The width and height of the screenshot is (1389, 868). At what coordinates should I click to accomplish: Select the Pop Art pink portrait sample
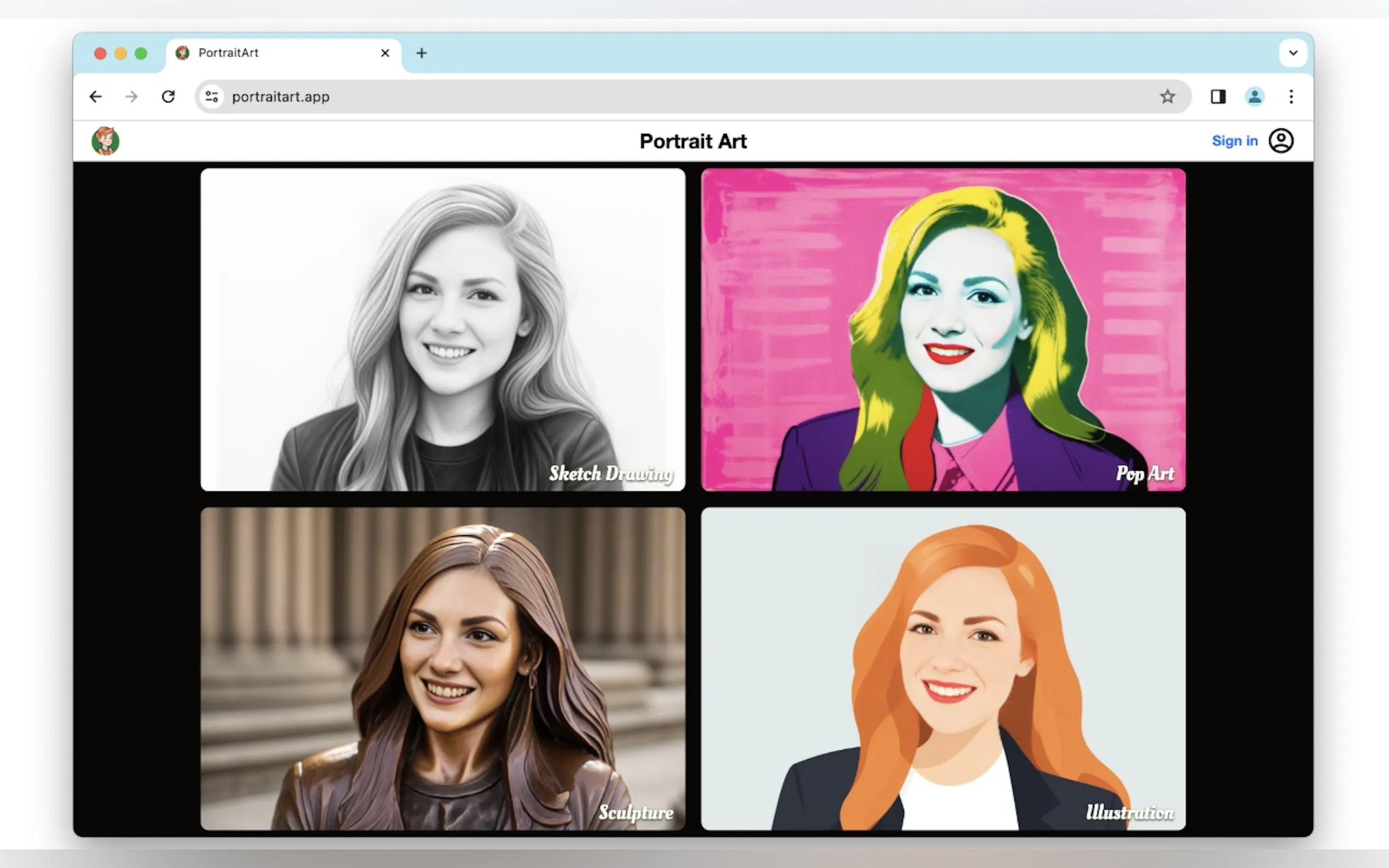coord(943,330)
